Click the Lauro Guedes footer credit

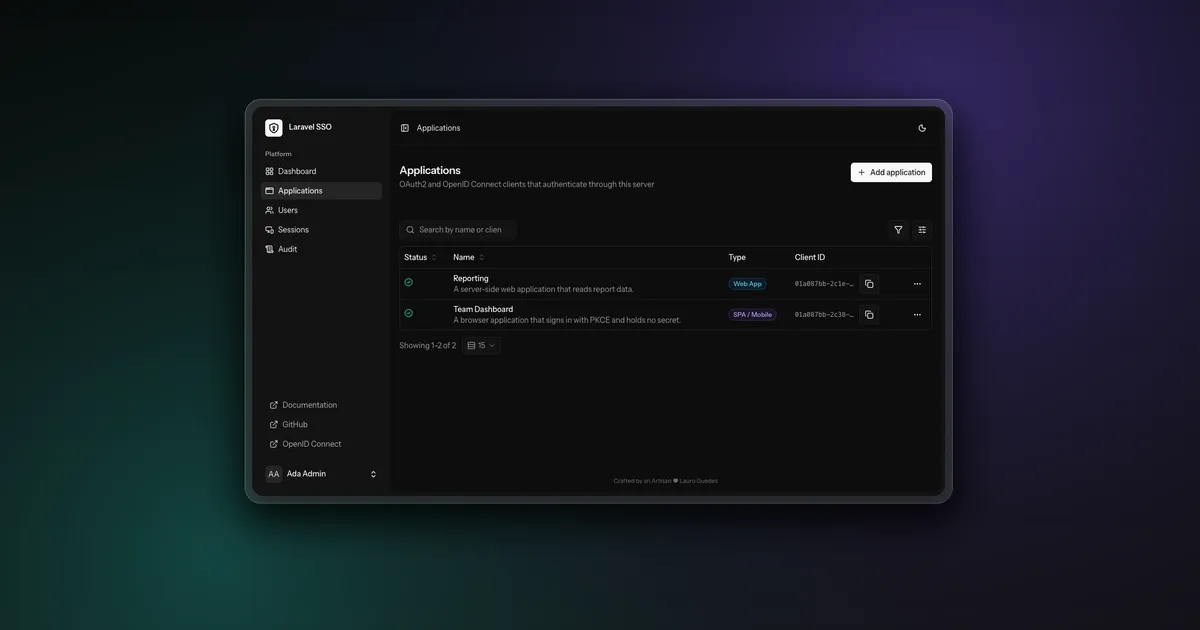tap(698, 481)
